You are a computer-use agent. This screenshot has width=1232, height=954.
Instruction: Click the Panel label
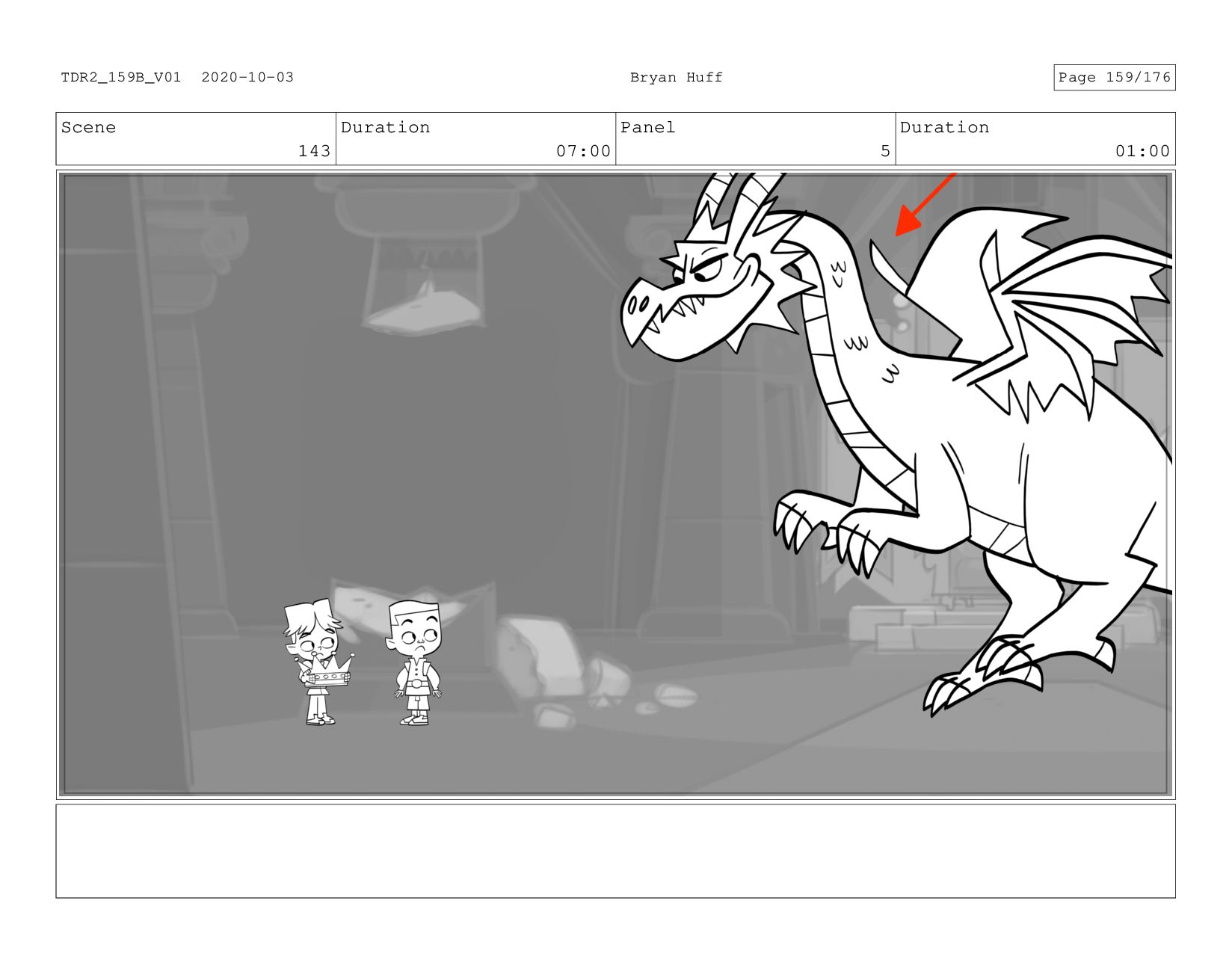click(x=647, y=127)
